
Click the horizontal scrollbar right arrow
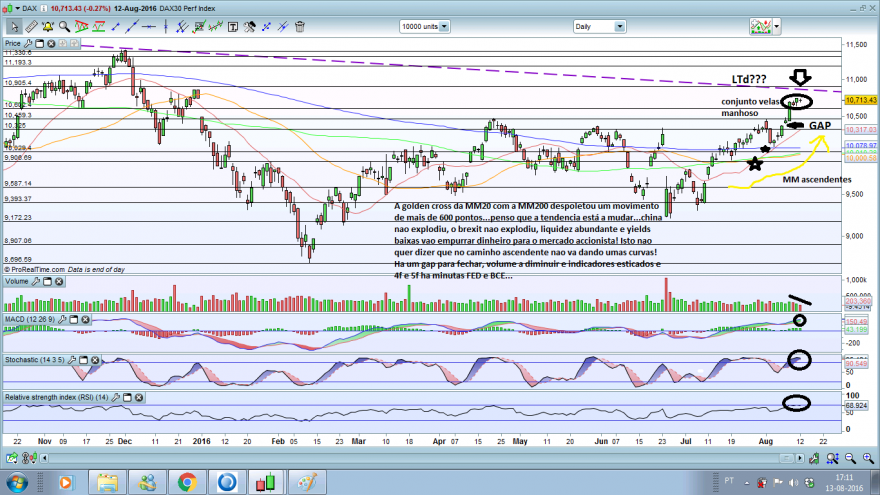pos(800,459)
